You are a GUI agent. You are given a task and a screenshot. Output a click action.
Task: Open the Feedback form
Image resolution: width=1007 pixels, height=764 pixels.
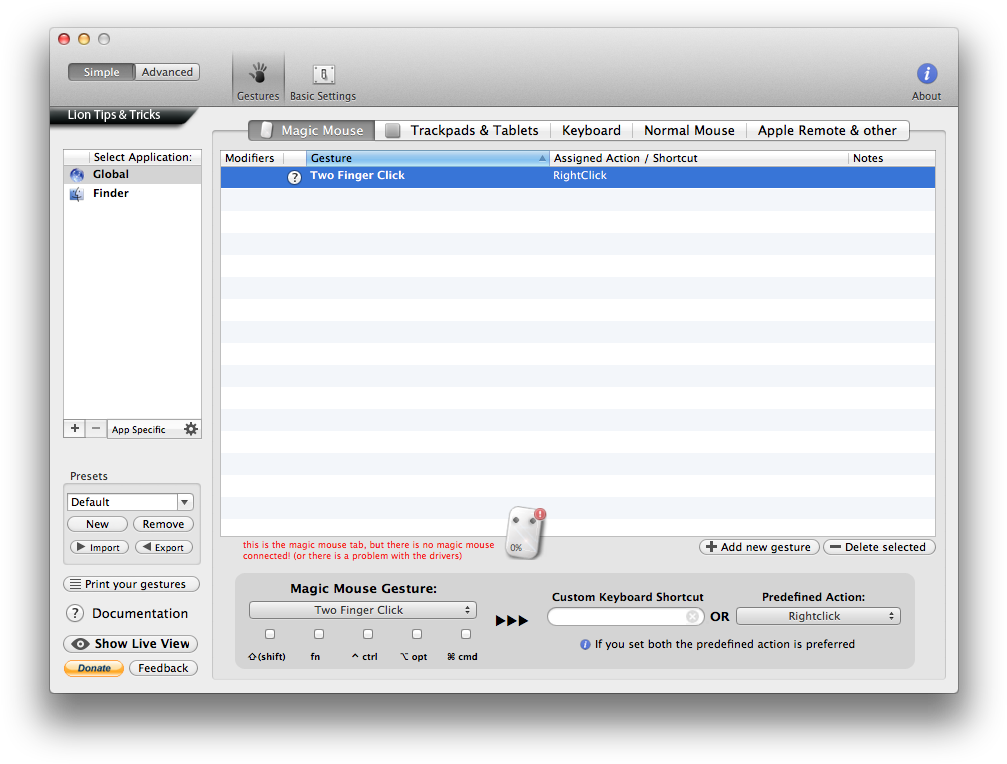coord(163,668)
